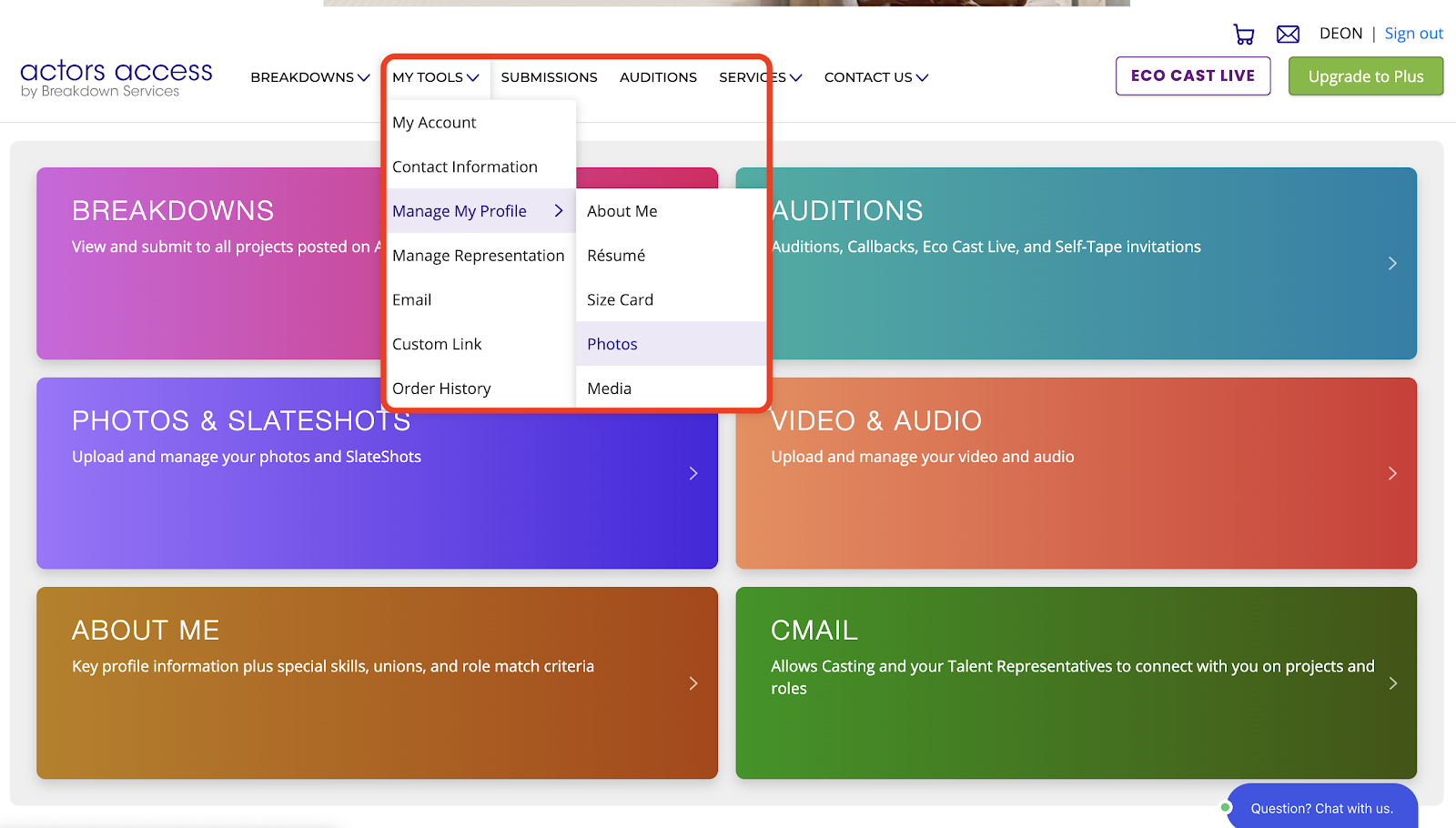
Task: Click 'by Breakdown Services' tagline text
Action: point(100,91)
